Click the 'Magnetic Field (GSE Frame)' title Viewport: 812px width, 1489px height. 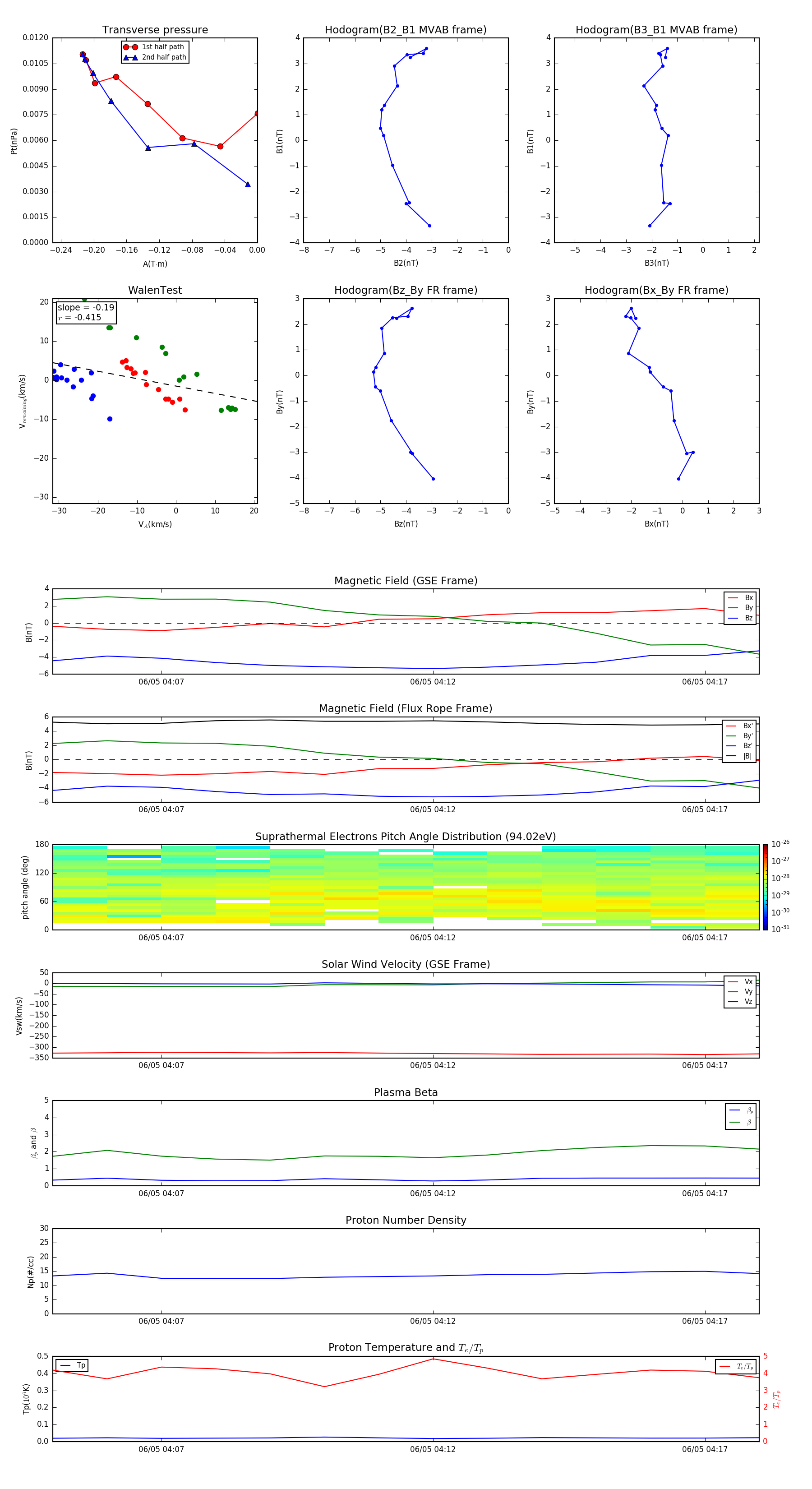(406, 581)
